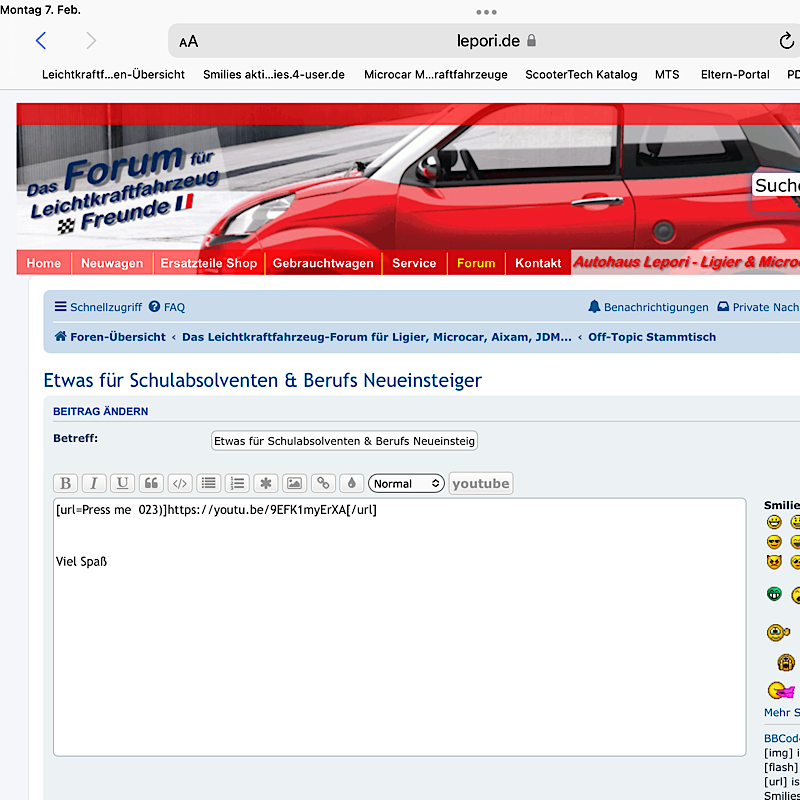This screenshot has height=800, width=800.
Task: Open the Off-Topic Stammtisch breadcrumb link
Action: click(x=652, y=337)
